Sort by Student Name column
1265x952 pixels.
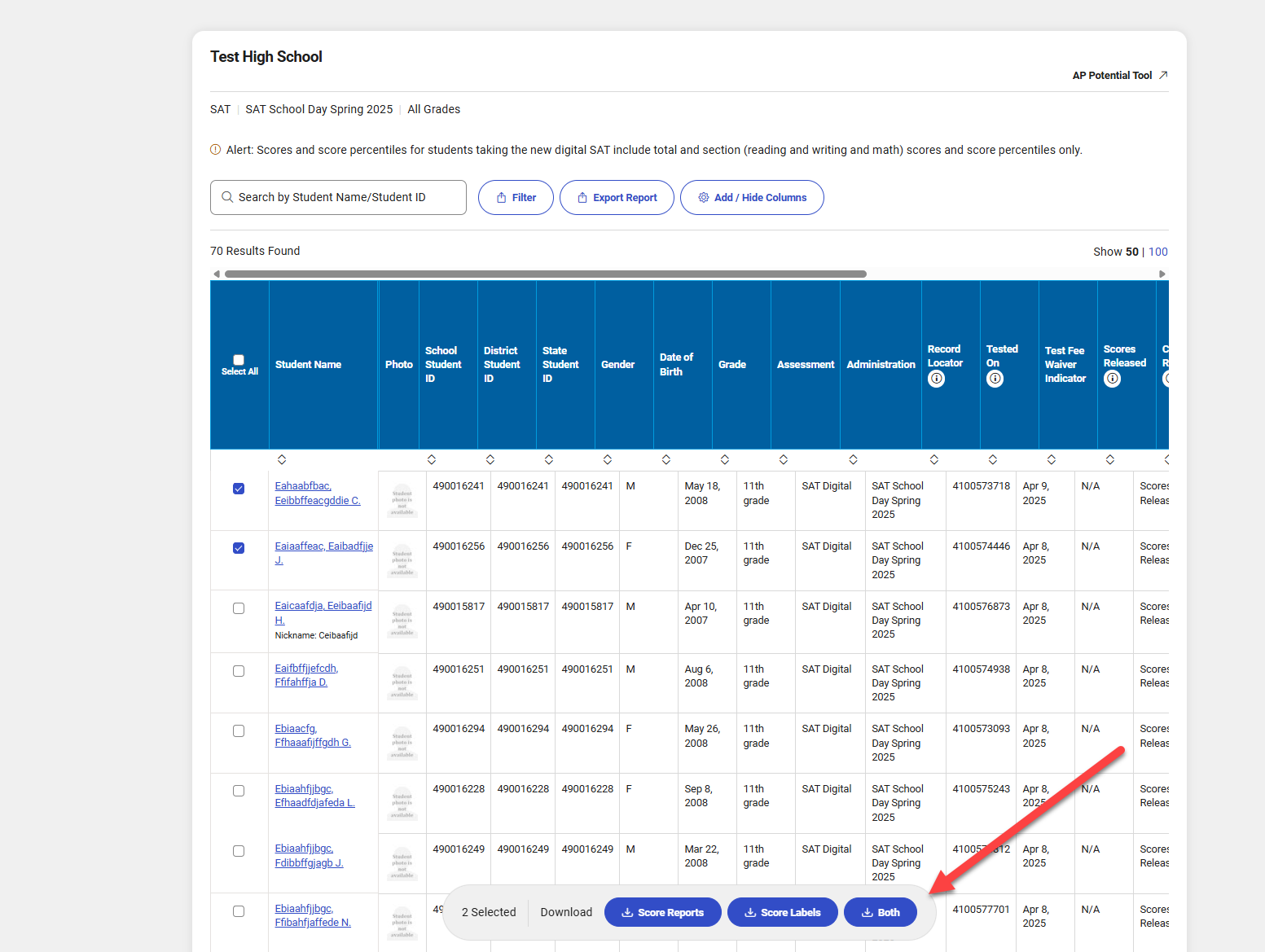(x=282, y=460)
